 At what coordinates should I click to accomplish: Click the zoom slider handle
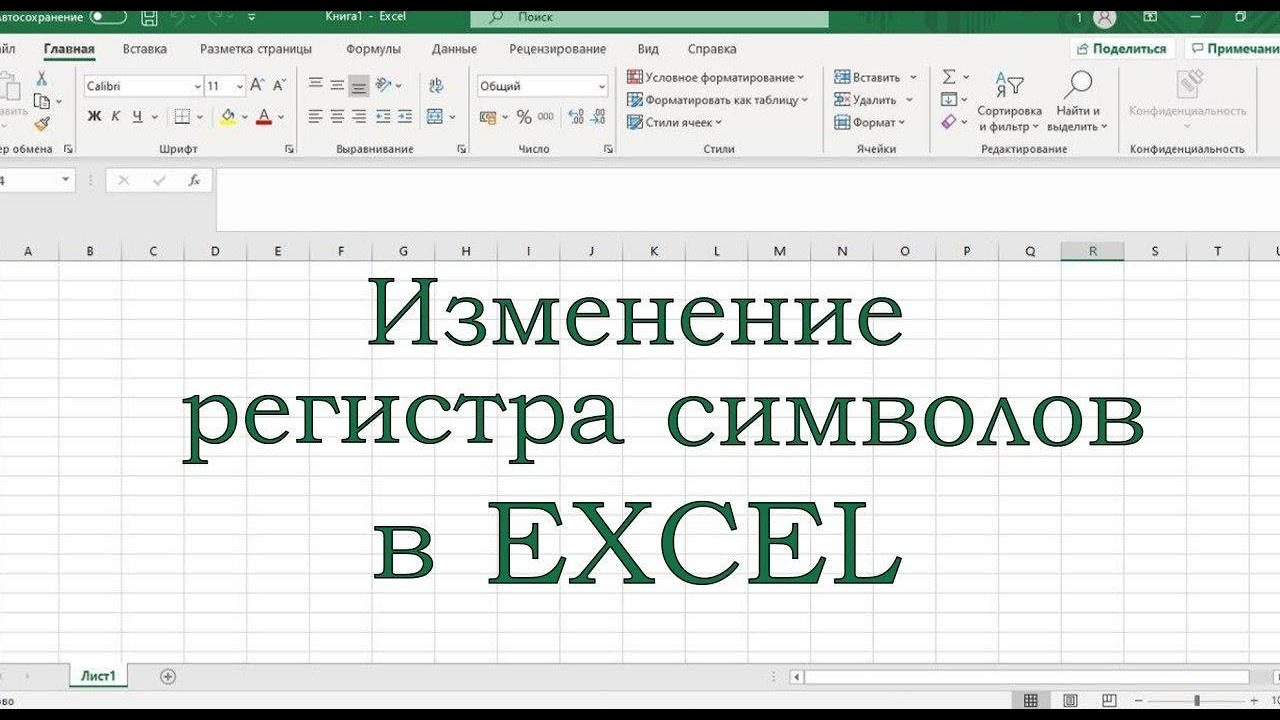click(1197, 700)
